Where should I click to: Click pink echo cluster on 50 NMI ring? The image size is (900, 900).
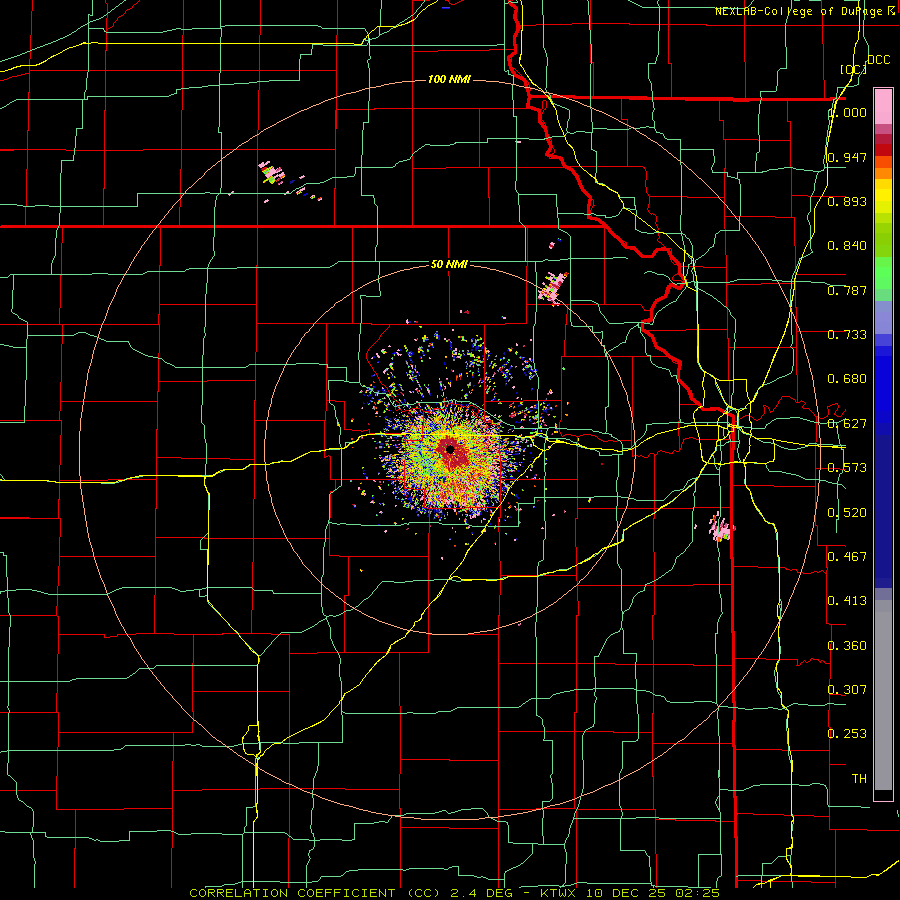553,288
